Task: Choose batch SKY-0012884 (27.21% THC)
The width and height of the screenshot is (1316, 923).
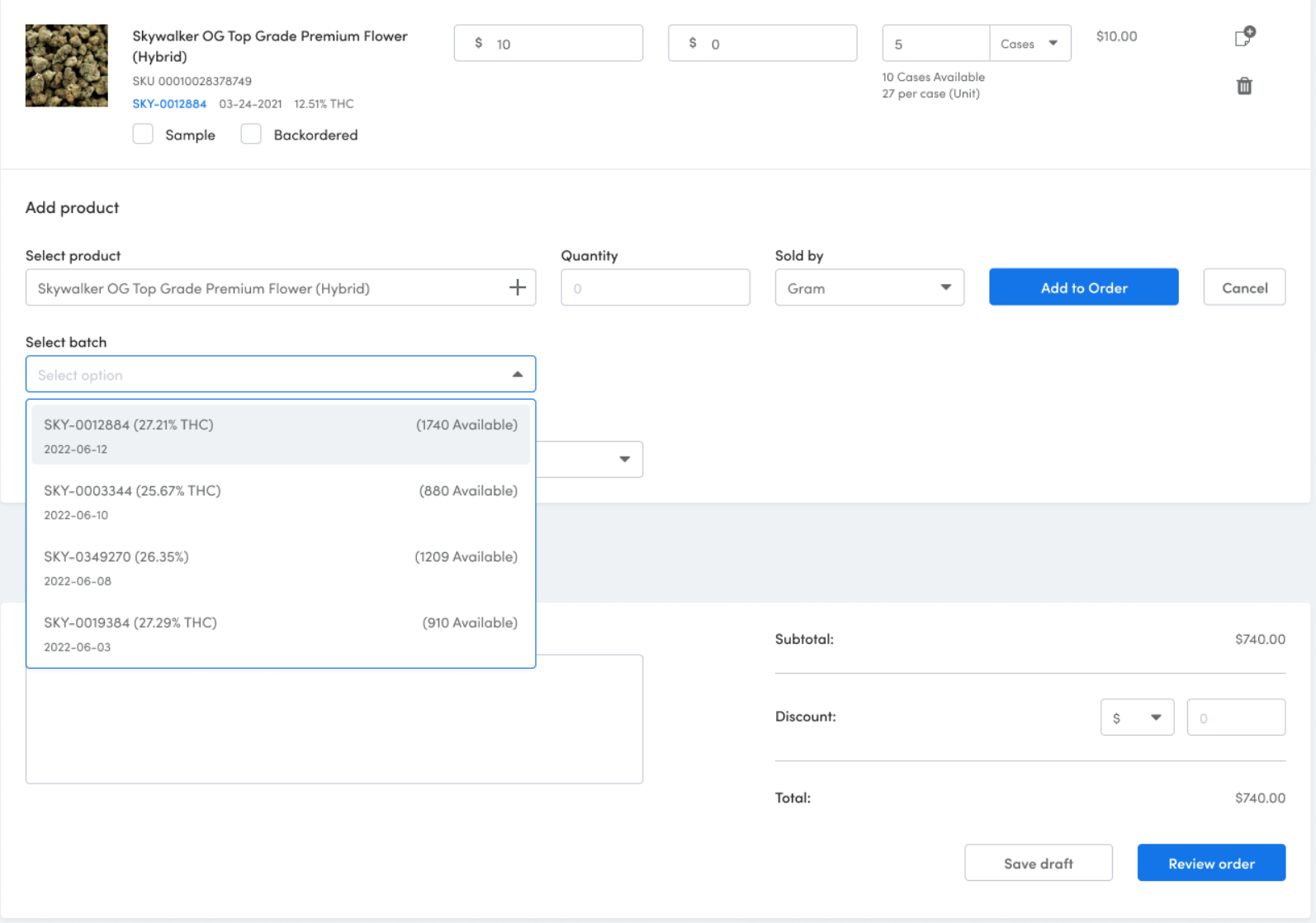Action: click(281, 435)
